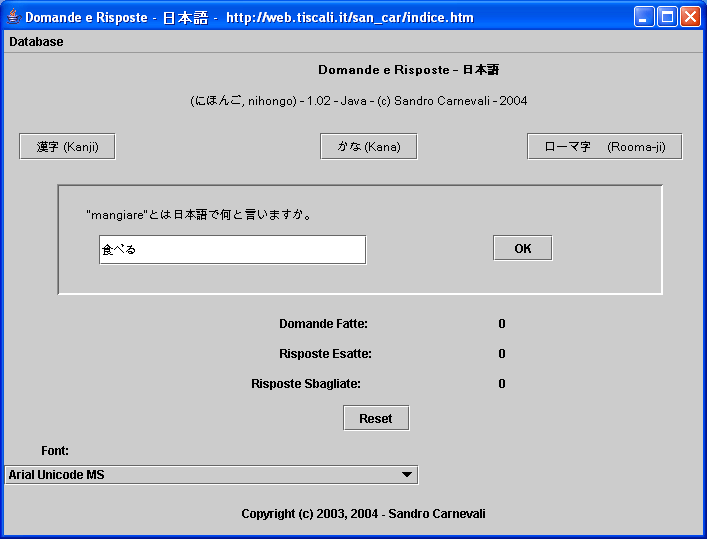Click the "Domande e Risposte - 日本語" heading
Screen dimensions: 707x539
[409, 70]
